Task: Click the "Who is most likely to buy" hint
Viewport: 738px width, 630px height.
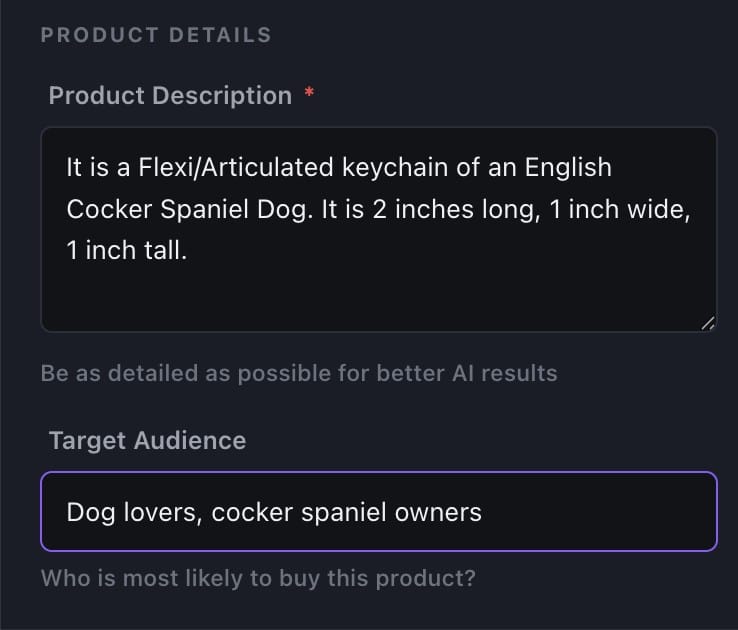Action: click(x=258, y=578)
